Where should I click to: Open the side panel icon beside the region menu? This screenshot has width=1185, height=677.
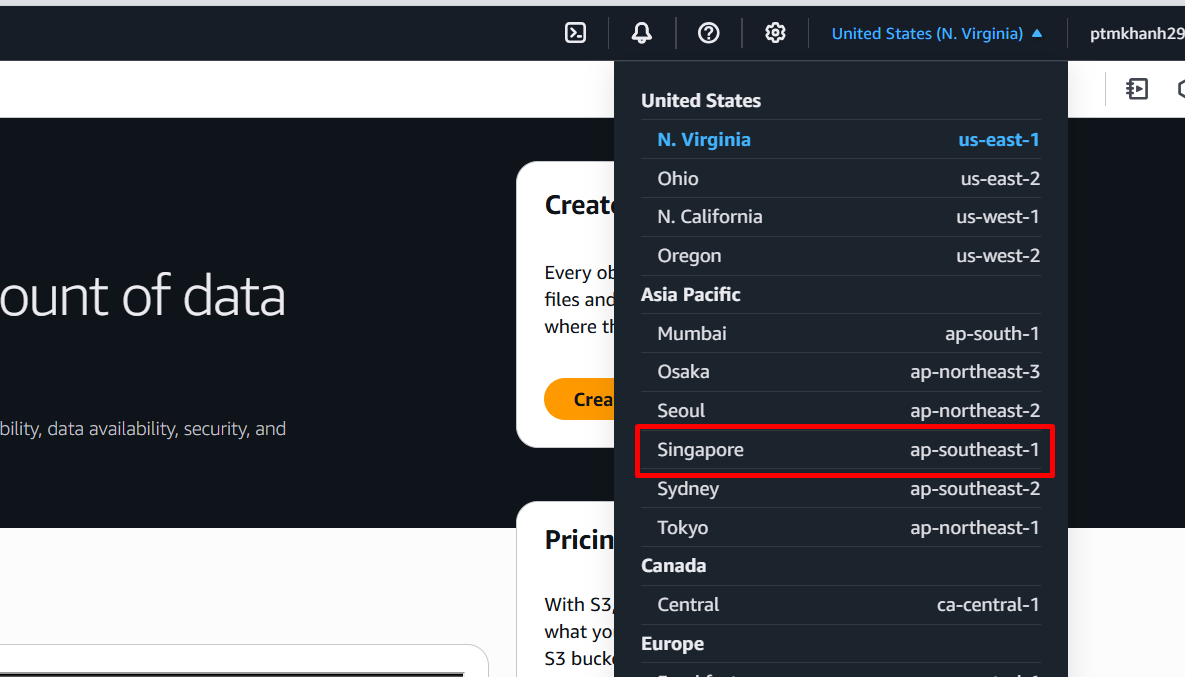point(1137,89)
